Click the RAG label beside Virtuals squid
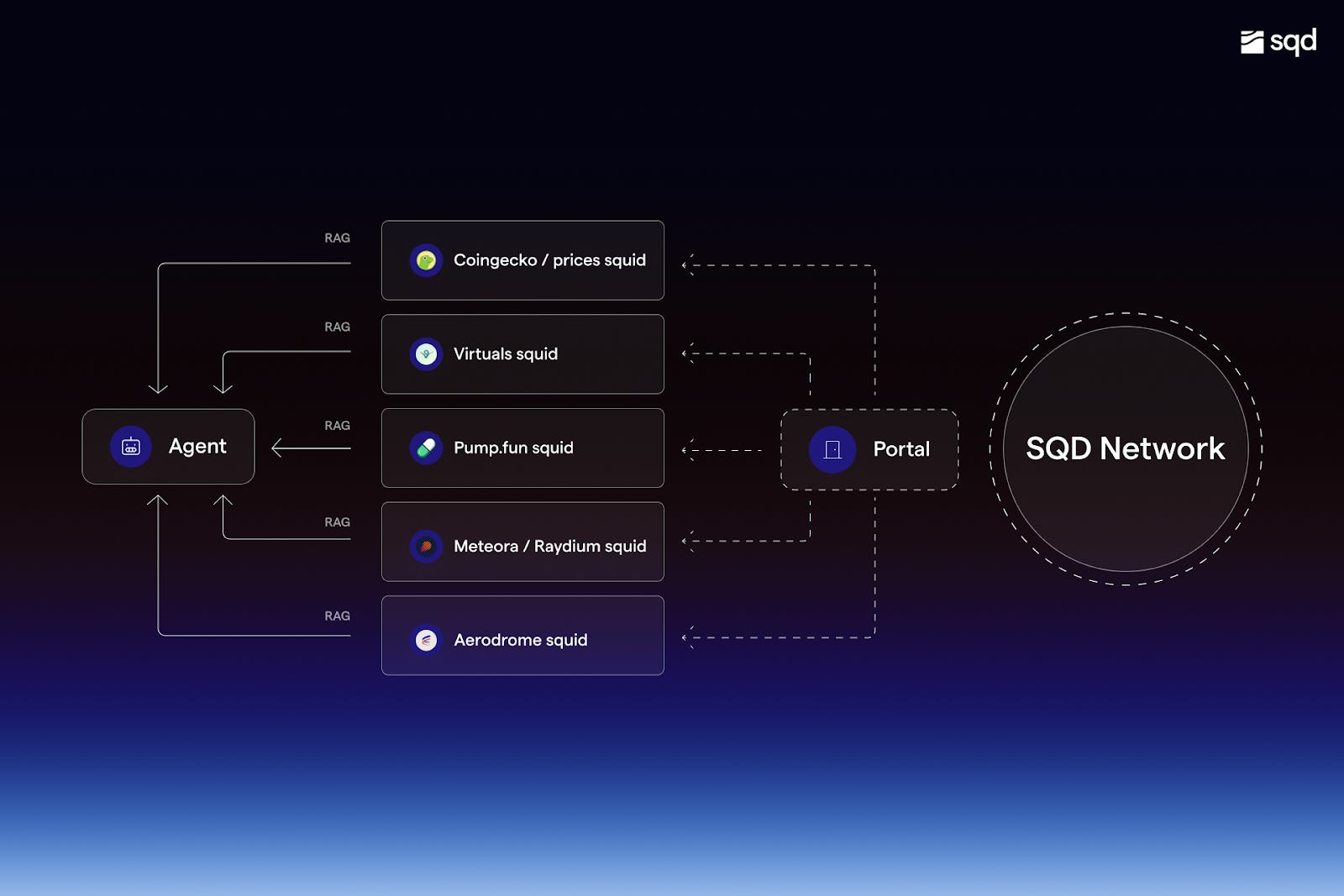 pos(337,327)
